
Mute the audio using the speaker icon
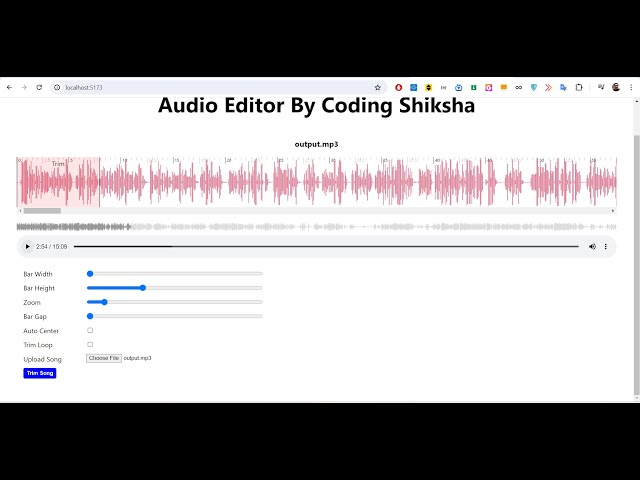pyautogui.click(x=592, y=246)
